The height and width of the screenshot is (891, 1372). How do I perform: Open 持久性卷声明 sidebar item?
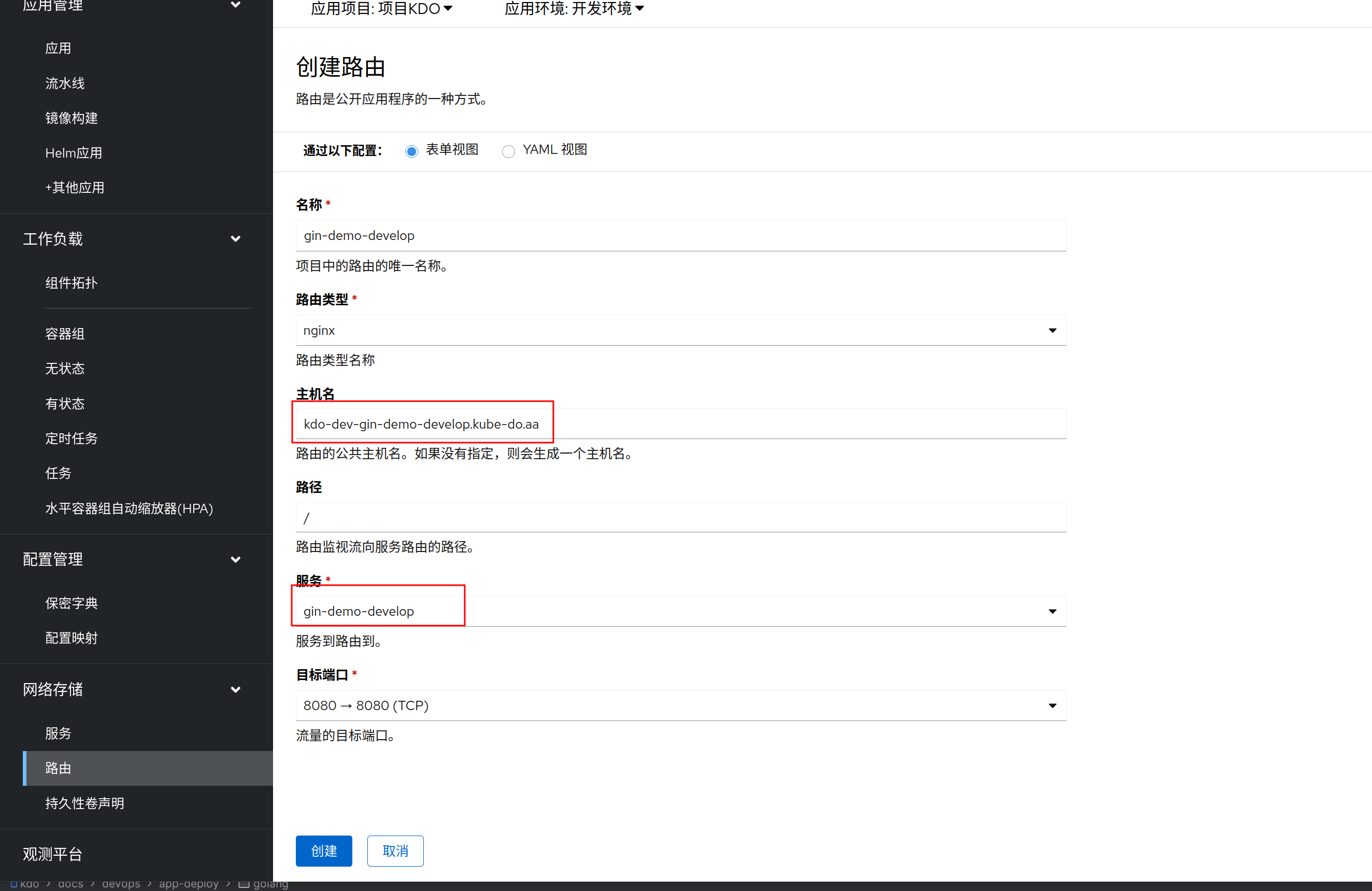click(x=85, y=803)
